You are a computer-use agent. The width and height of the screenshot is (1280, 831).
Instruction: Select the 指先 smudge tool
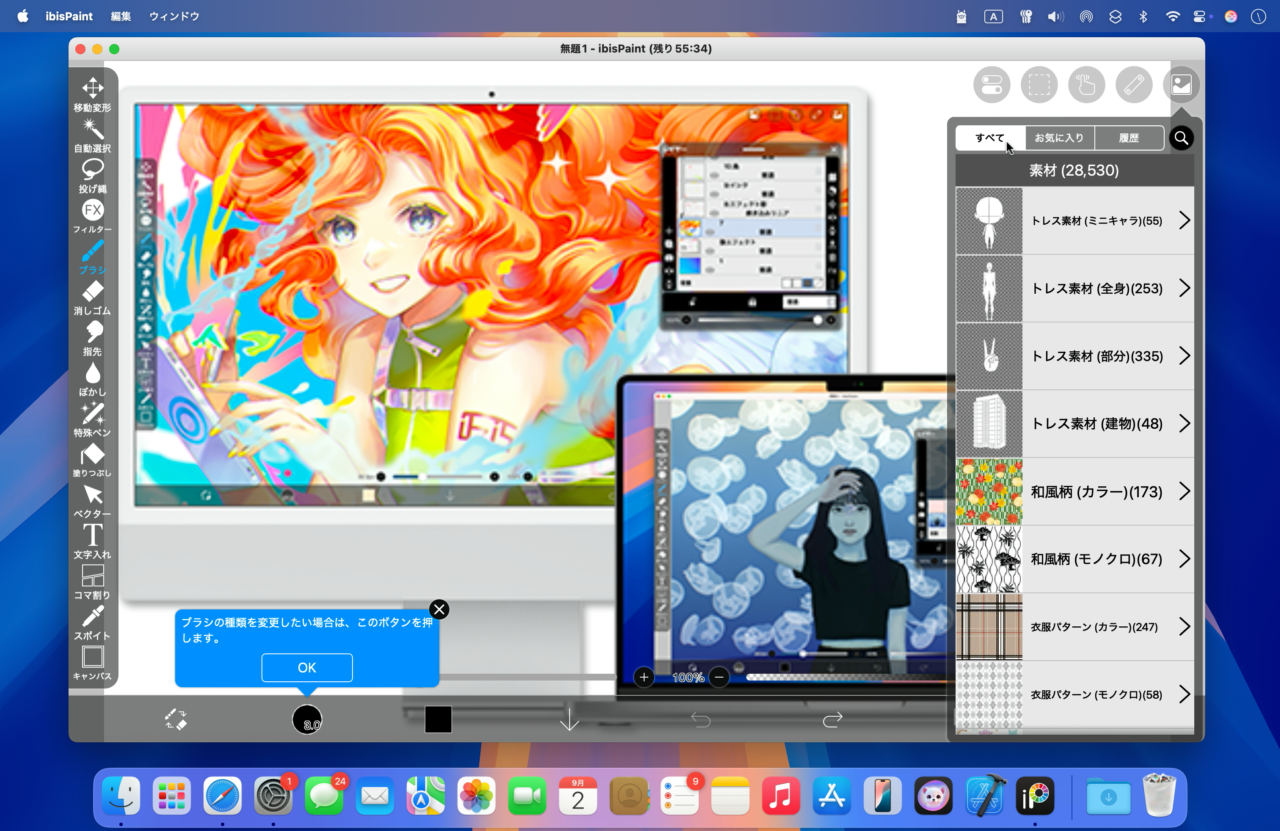91,340
